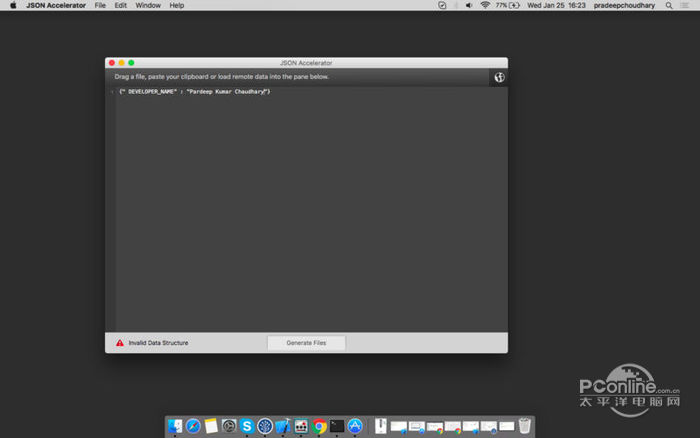
Task: Open the tall document thumbnail in the dock
Action: 381,425
